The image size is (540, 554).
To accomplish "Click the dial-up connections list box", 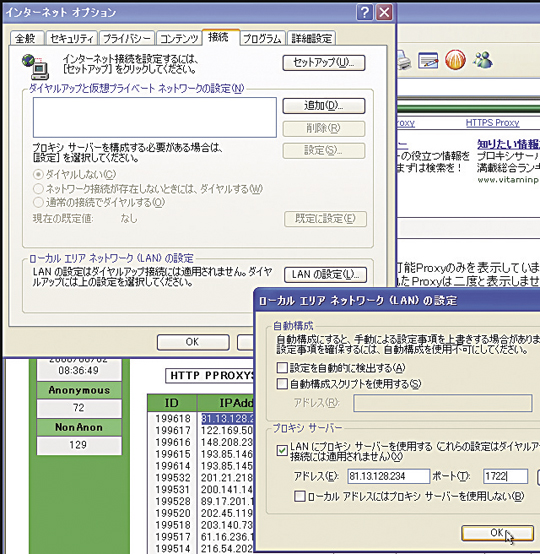I will [x=155, y=117].
